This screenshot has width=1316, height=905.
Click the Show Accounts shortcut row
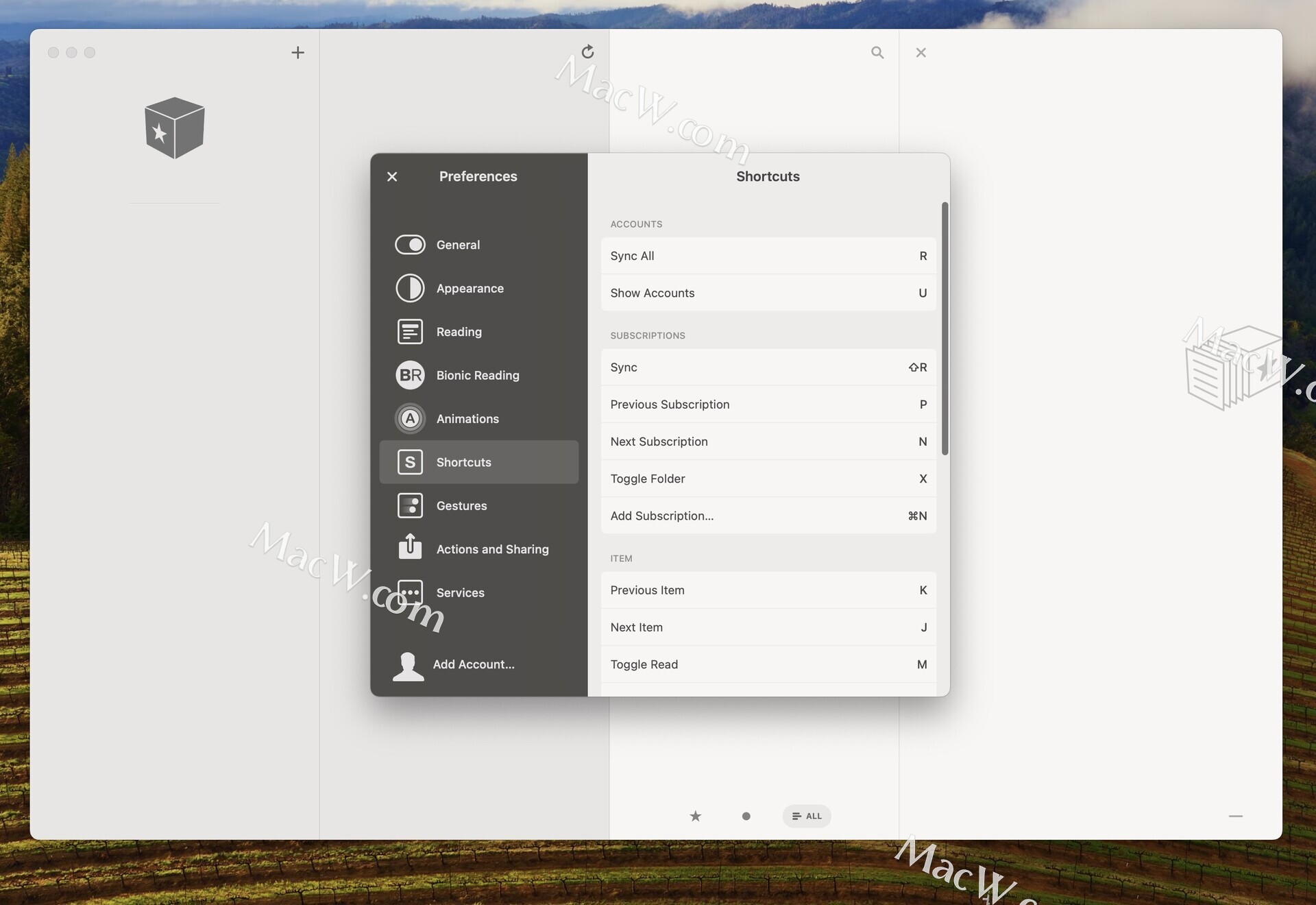tap(768, 293)
